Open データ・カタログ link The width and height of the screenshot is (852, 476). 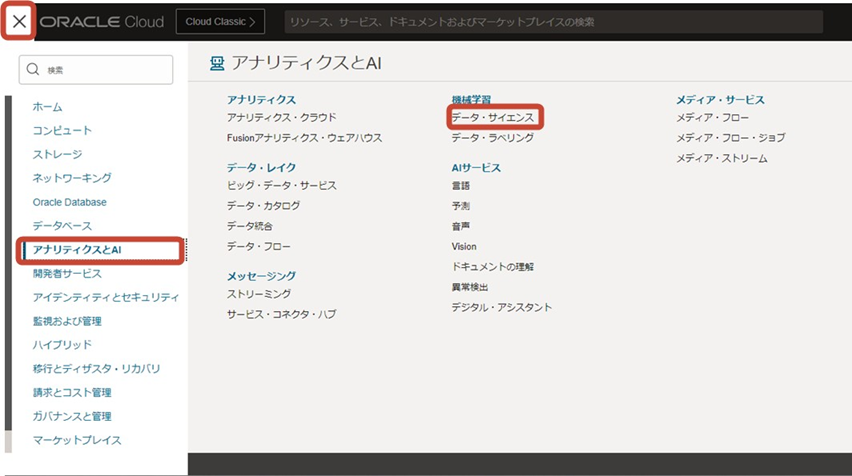pos(264,206)
